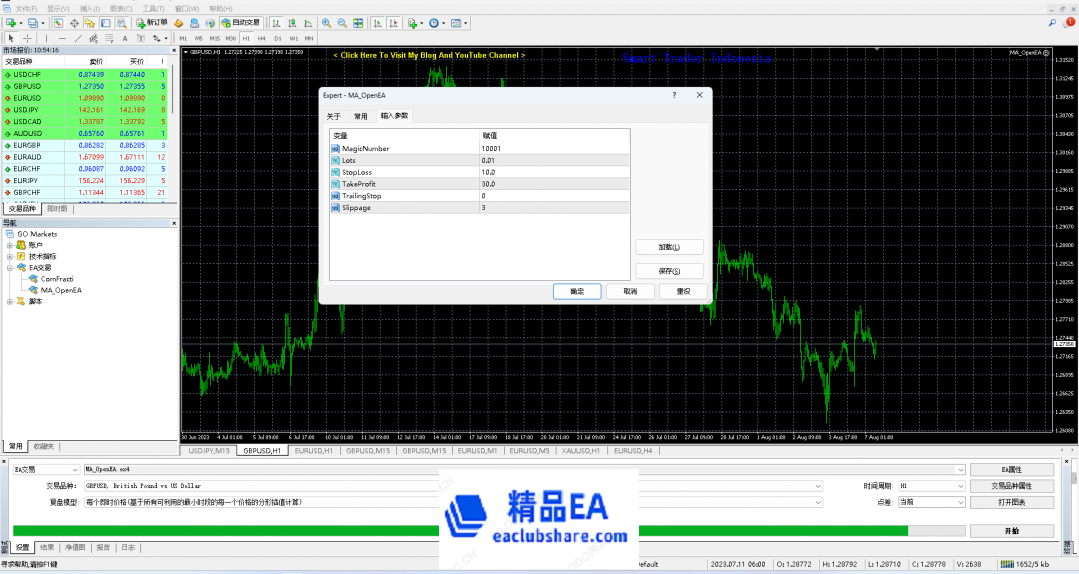Open the 工具(T) menu
This screenshot has height=574, width=1079.
point(153,7)
